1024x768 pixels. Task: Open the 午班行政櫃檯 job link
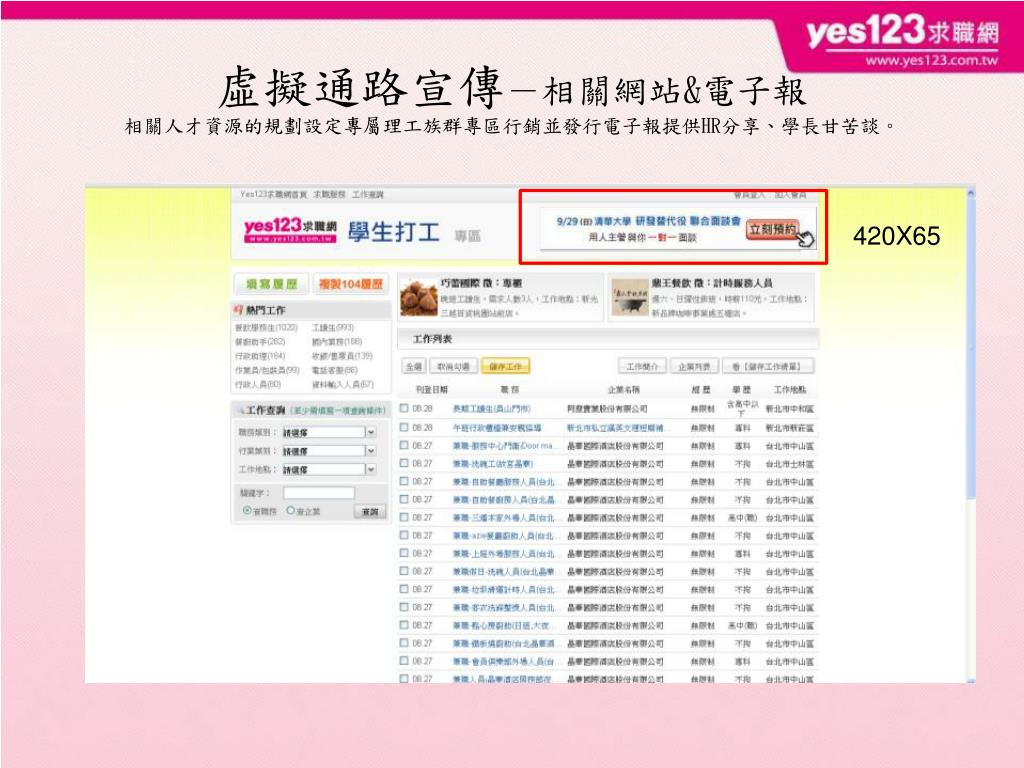[x=497, y=428]
